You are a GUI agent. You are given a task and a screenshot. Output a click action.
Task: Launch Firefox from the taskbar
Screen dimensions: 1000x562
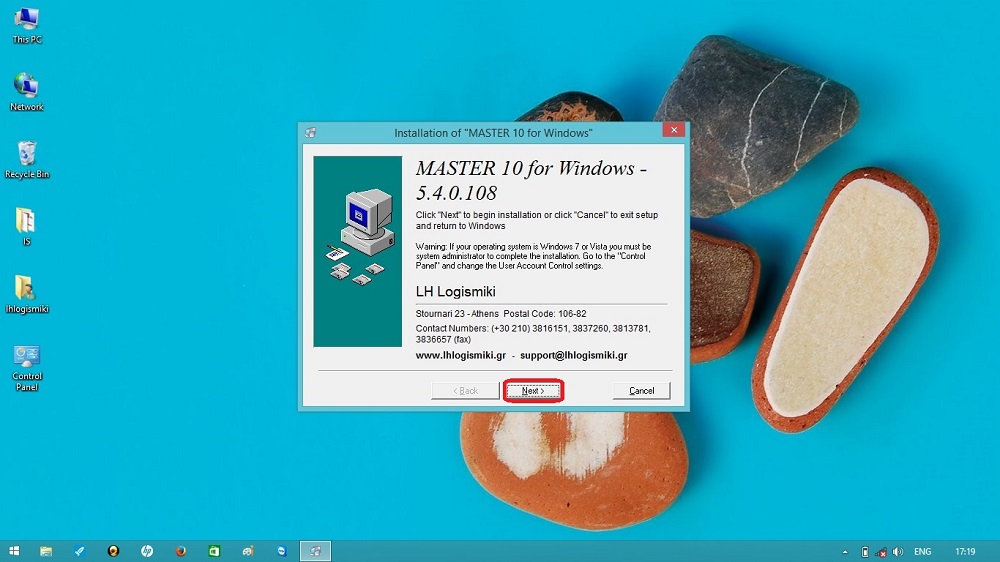180,551
